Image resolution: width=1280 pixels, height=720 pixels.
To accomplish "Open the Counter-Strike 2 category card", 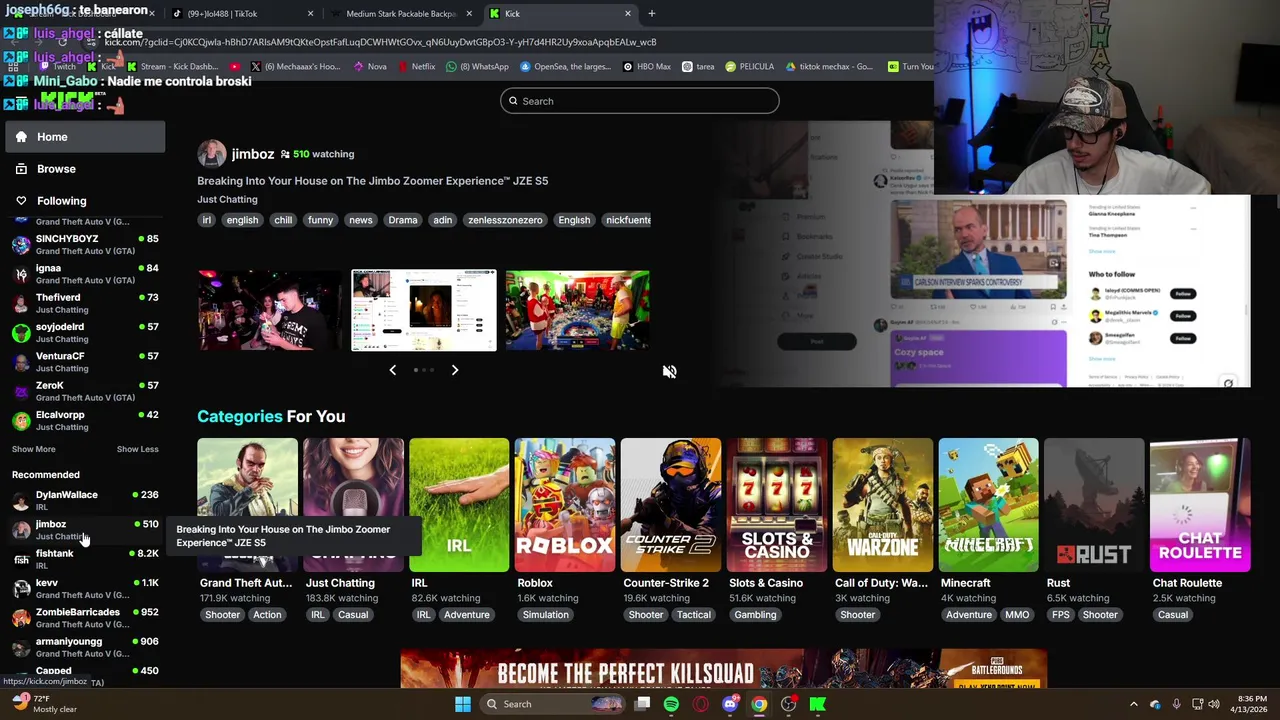I will coord(671,505).
